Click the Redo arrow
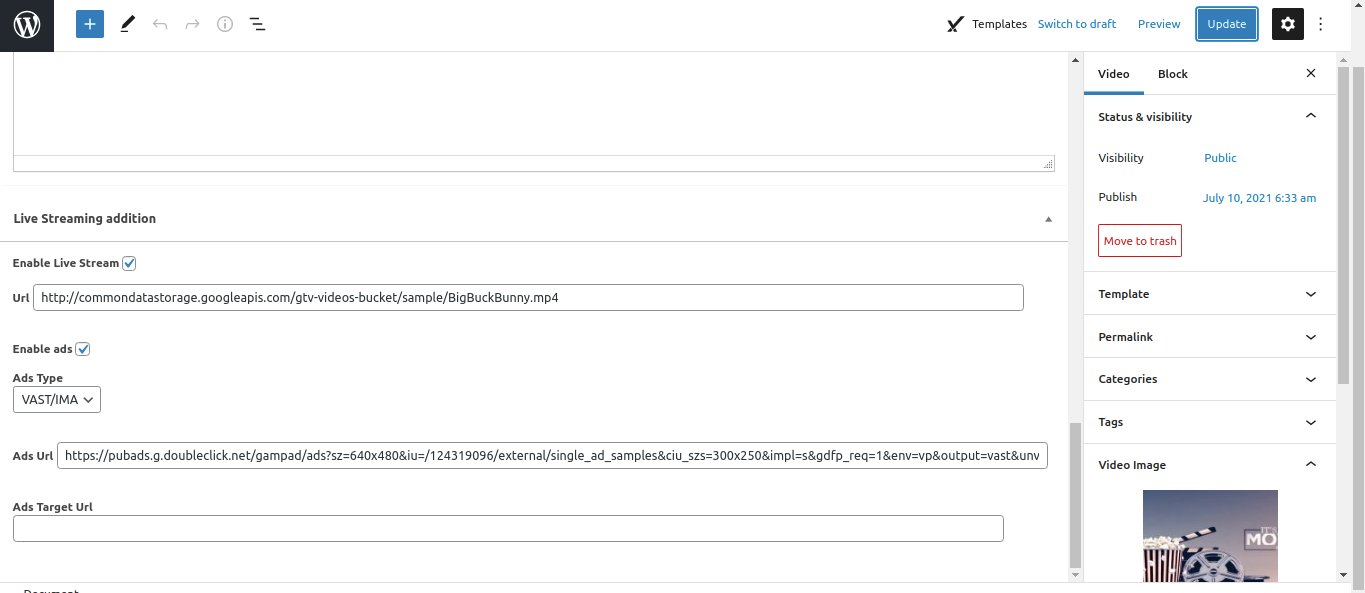This screenshot has width=1365, height=593. pyautogui.click(x=193, y=24)
